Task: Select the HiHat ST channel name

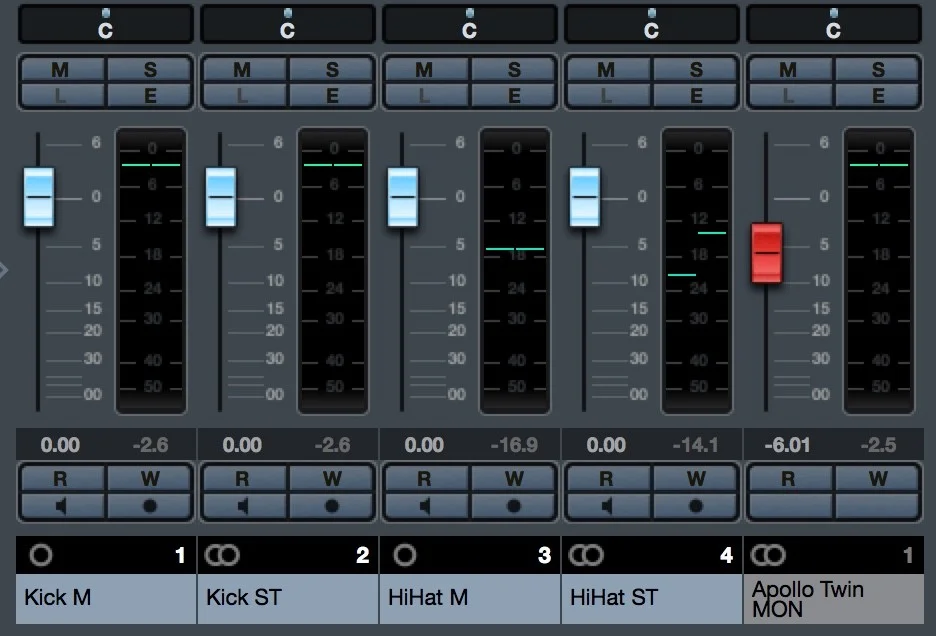Action: pos(652,598)
